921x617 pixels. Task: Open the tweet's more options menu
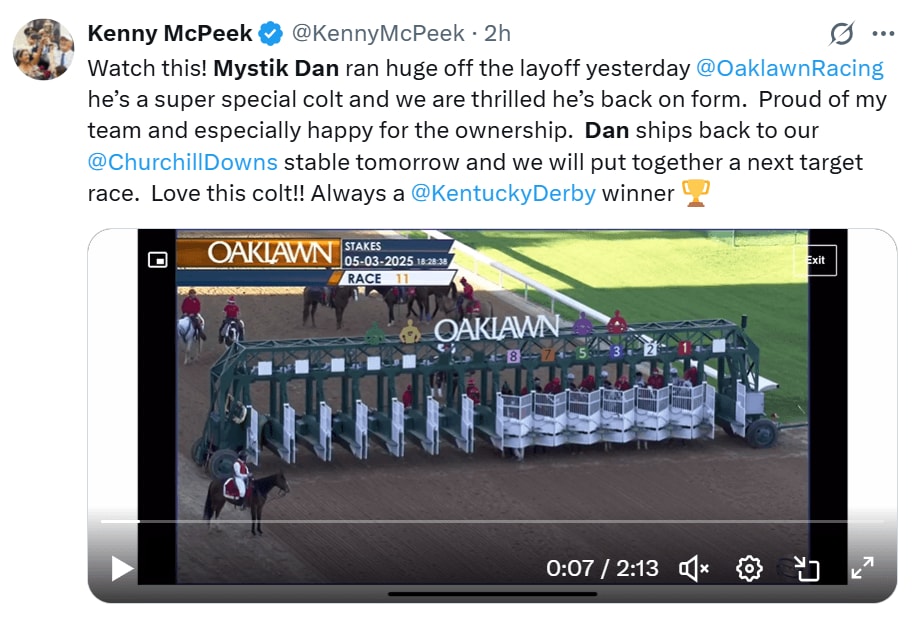point(883,34)
